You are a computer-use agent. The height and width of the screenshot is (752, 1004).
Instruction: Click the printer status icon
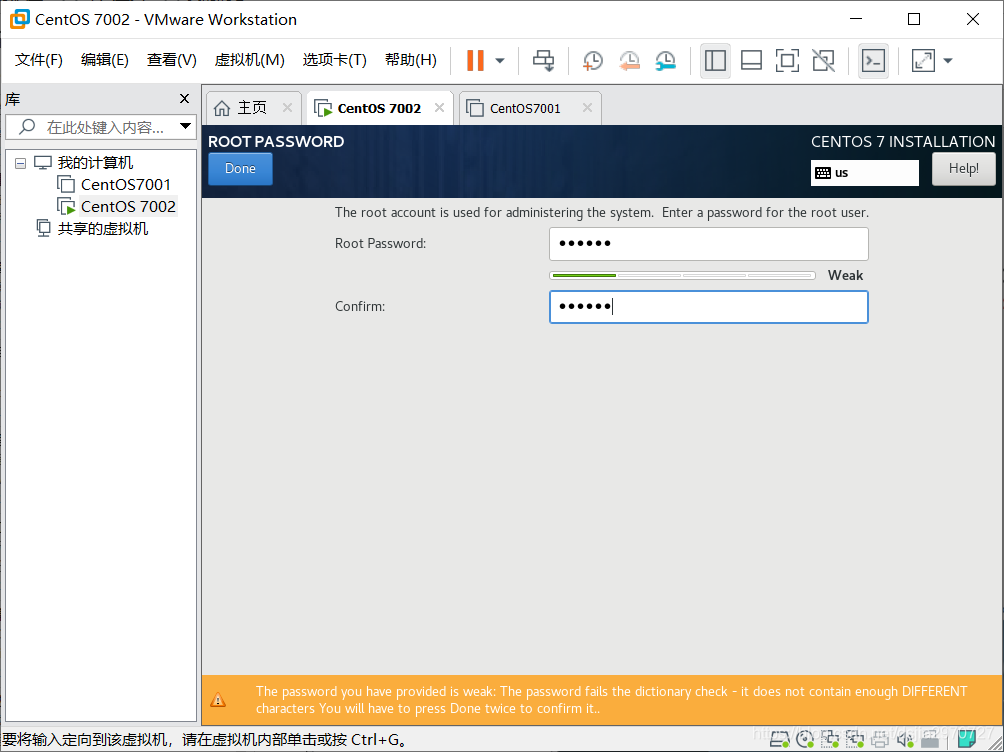pos(880,740)
